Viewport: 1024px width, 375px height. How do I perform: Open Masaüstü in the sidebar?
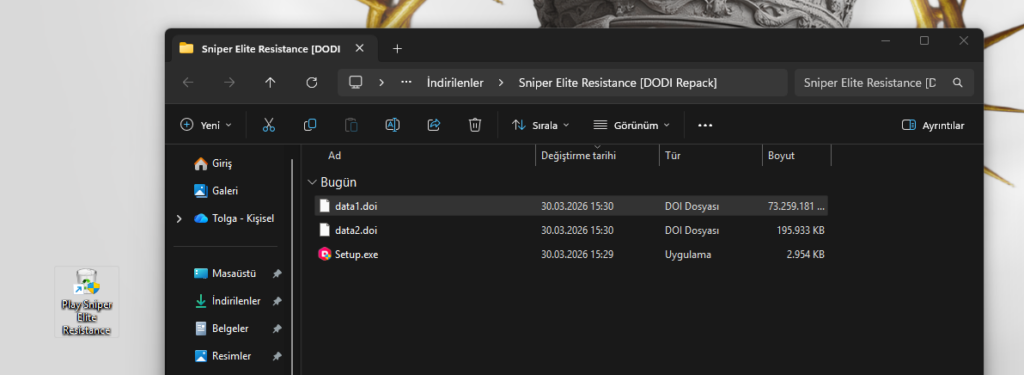pos(234,273)
